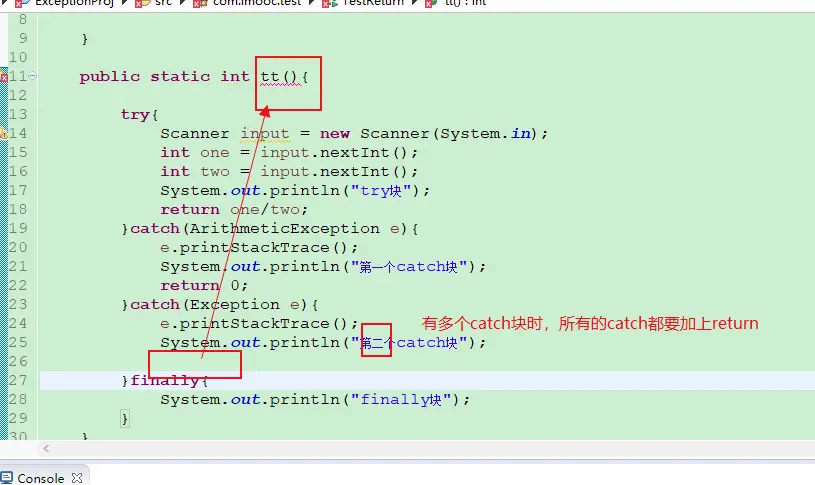The image size is (815, 485).
Task: Click line number 9 in the gutter
Action: [x=23, y=38]
